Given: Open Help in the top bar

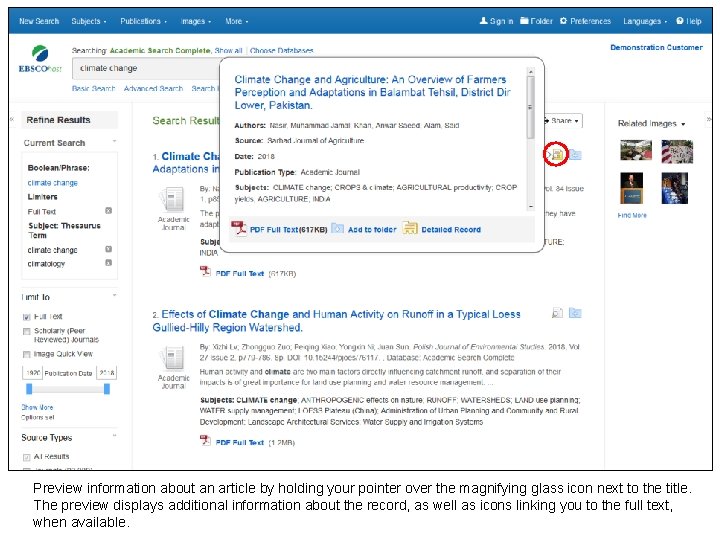Looking at the screenshot, I should pos(689,21).
